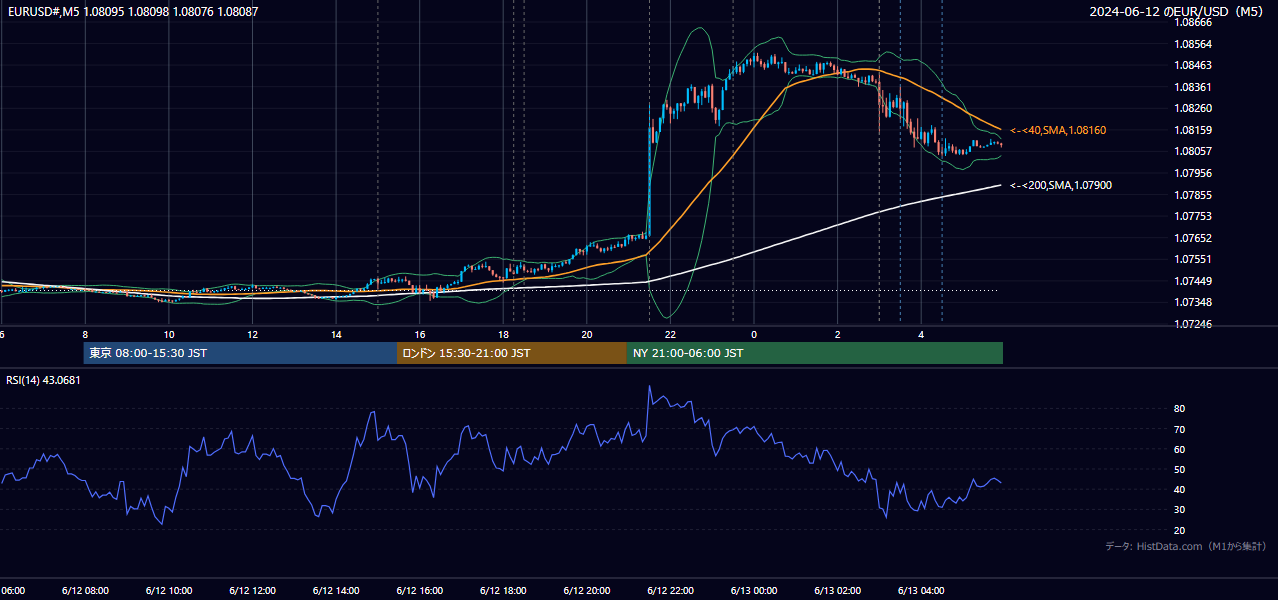Screen dimensions: 1278x600
Task: Click hour label 10 under the price chart
Action: (169, 334)
